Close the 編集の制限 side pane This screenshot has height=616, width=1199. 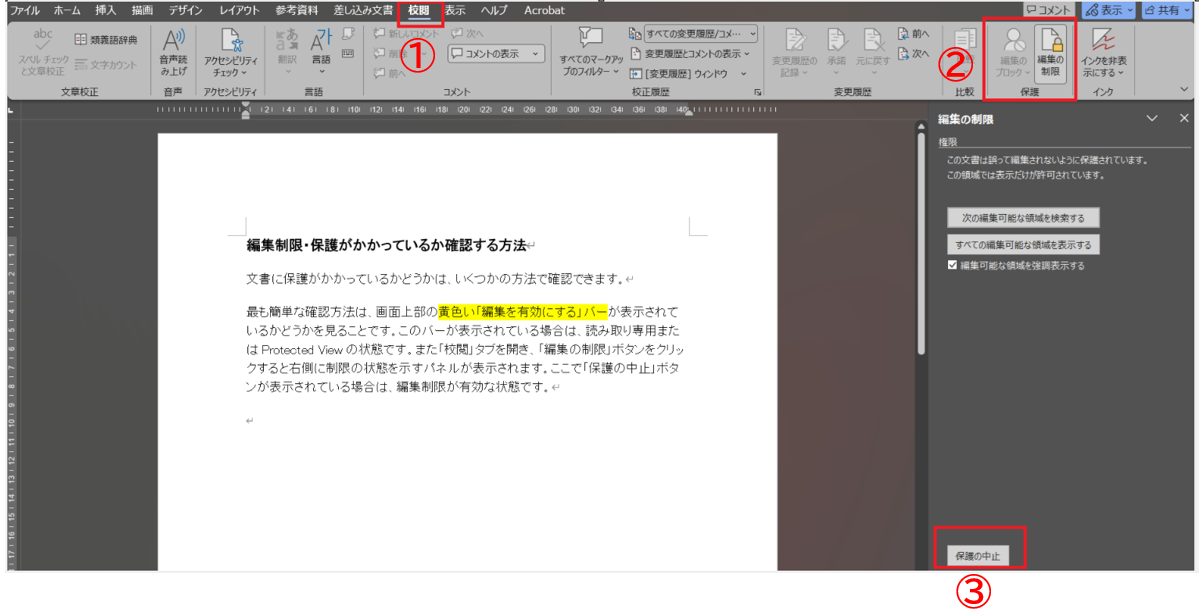[1184, 119]
